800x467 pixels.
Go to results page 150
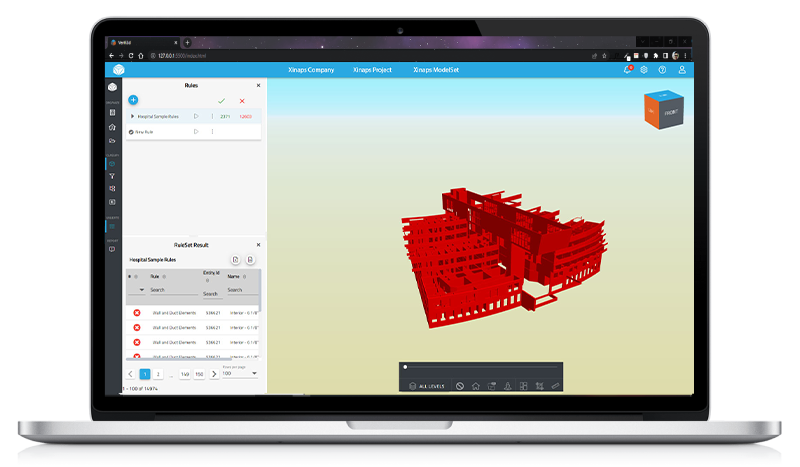click(199, 374)
